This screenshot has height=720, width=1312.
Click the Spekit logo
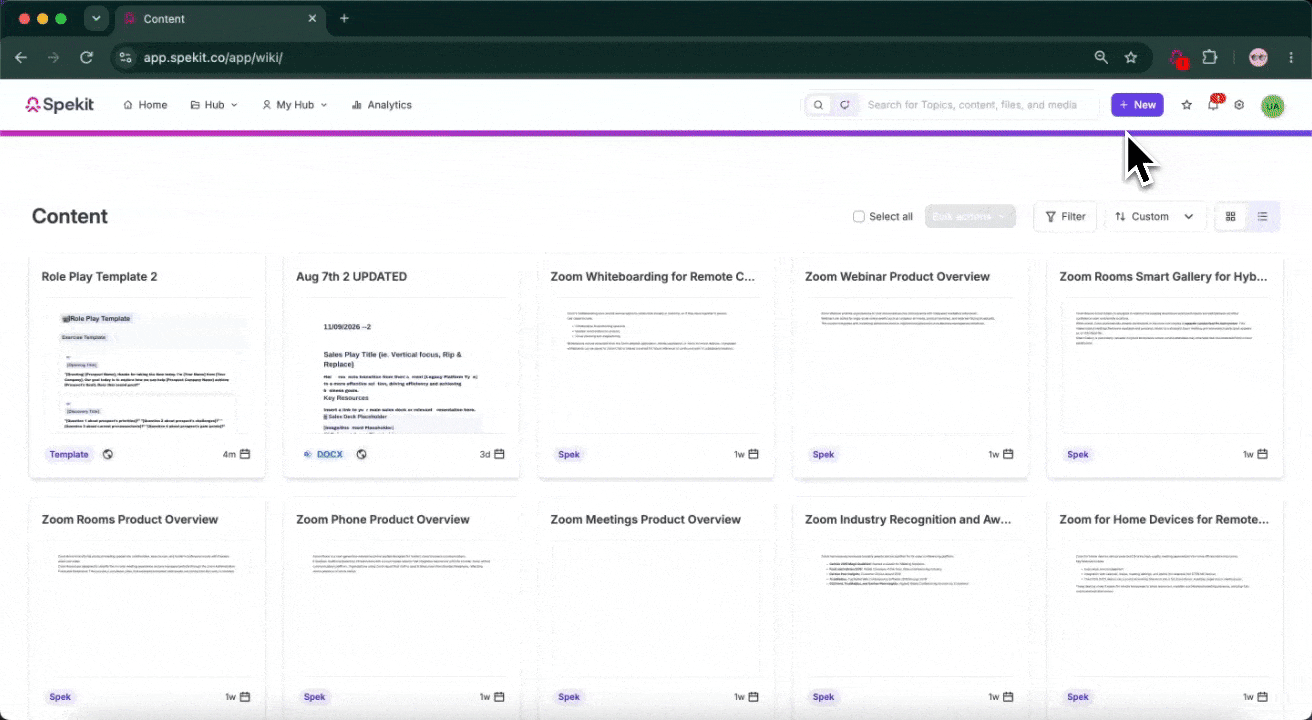(60, 105)
